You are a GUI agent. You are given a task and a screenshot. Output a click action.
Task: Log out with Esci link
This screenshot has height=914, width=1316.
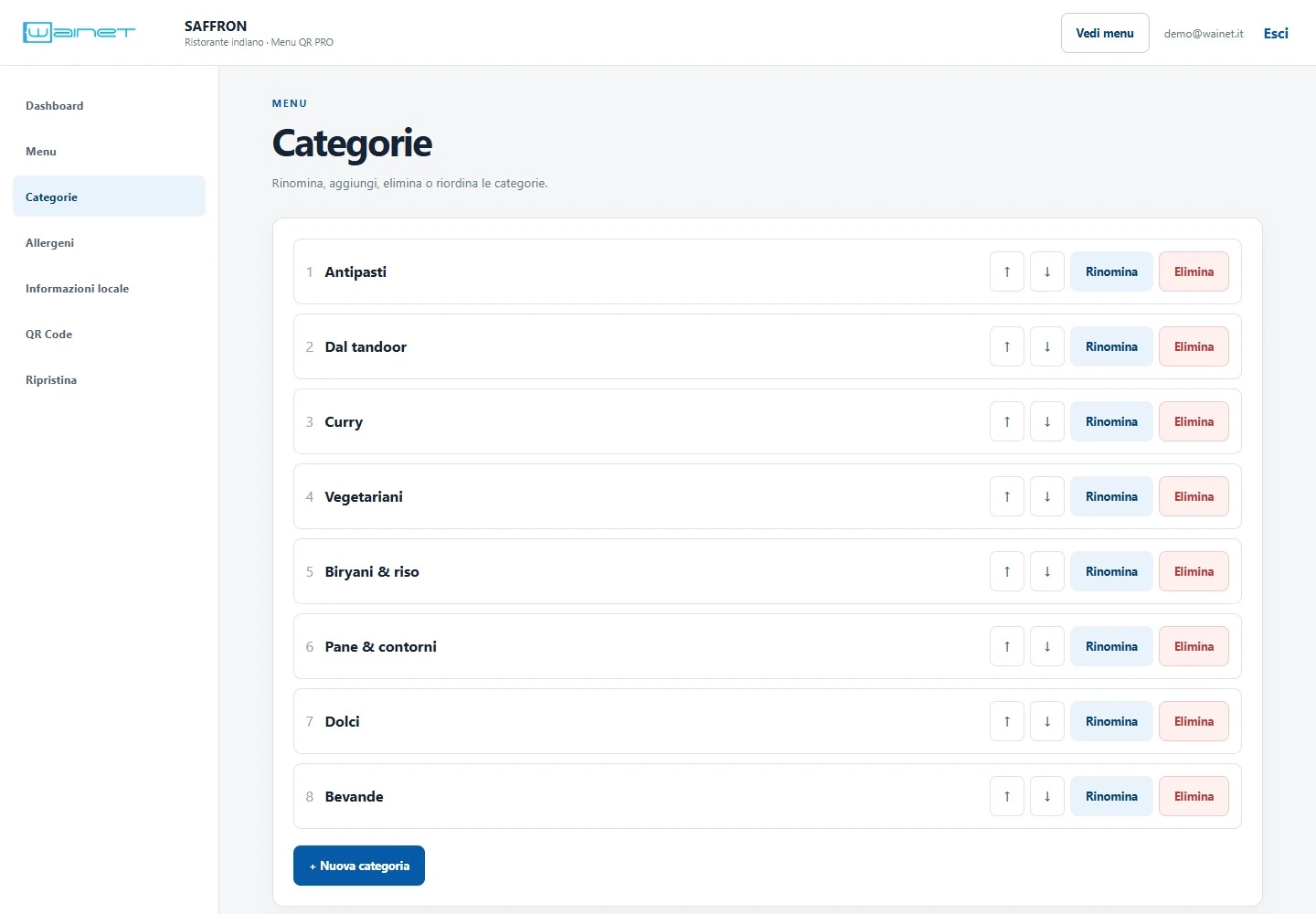pyautogui.click(x=1276, y=33)
